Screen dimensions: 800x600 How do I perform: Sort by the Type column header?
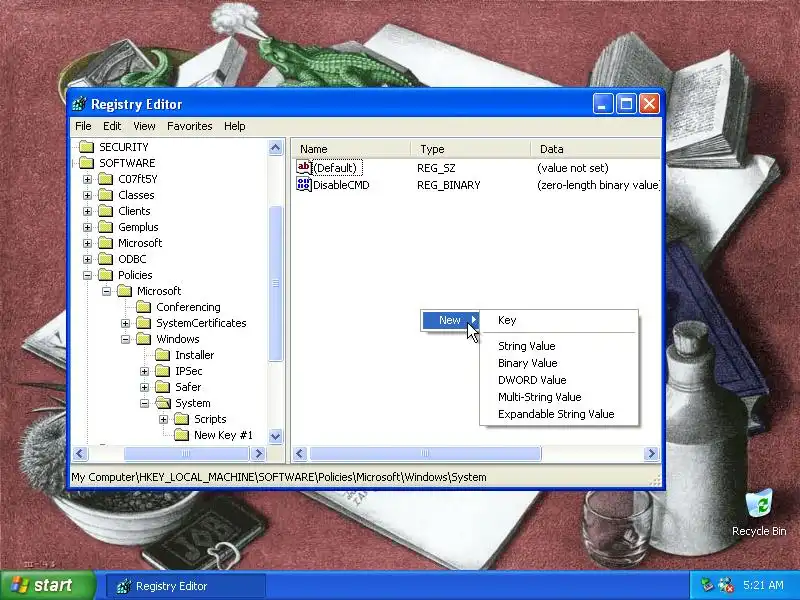click(x=471, y=149)
